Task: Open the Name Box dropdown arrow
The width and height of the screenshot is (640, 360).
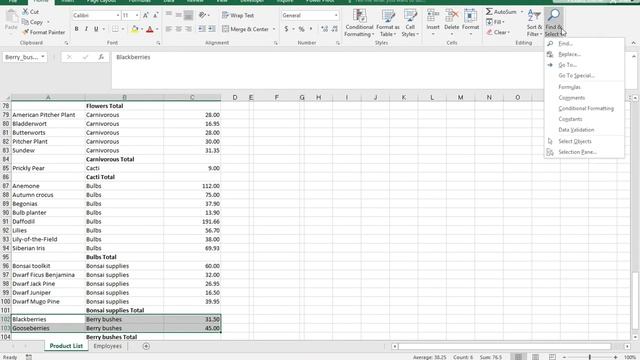Action: coord(43,57)
